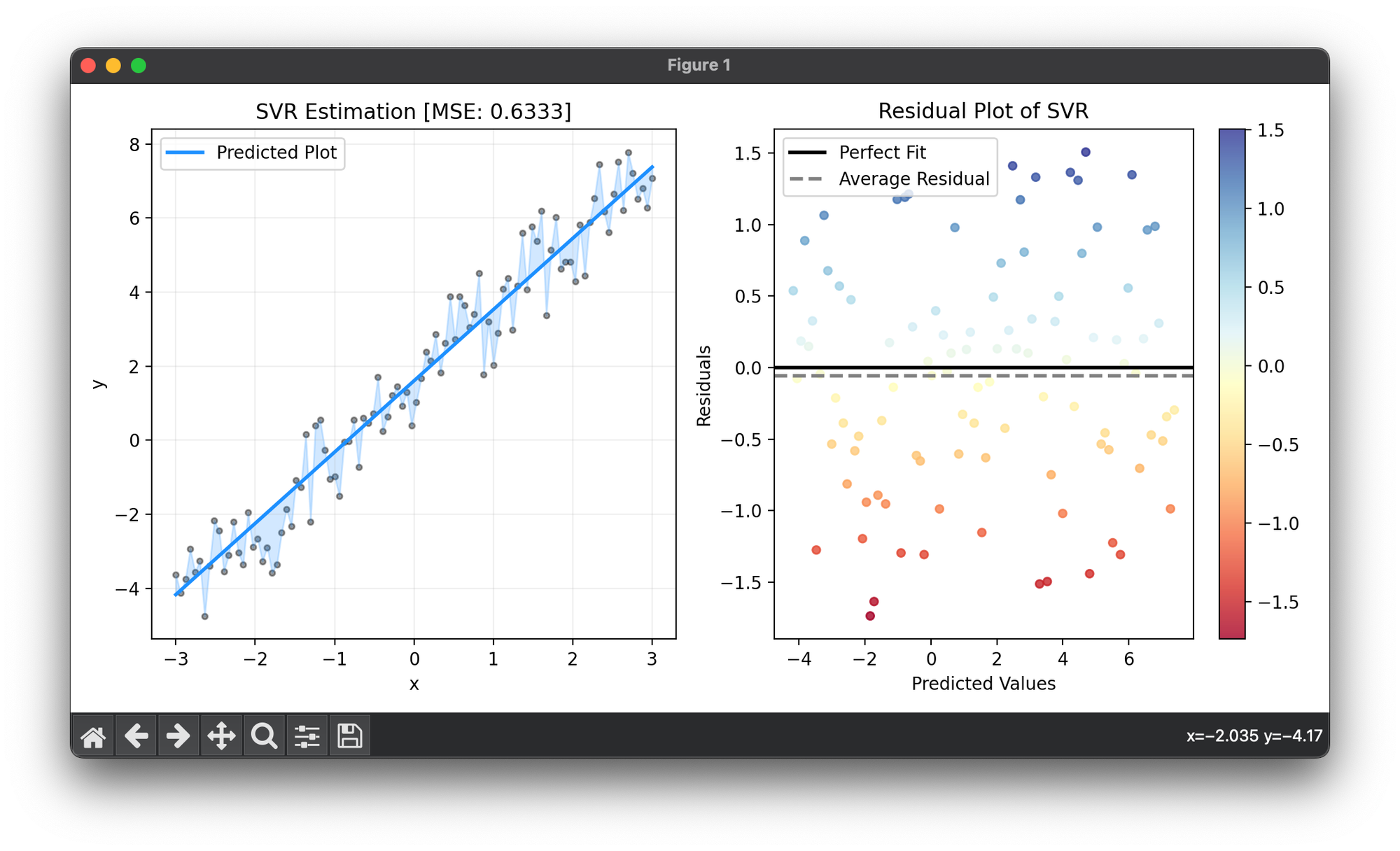Image resolution: width=1400 pixels, height=851 pixels.
Task: Maximize the window using the green button
Action: [x=139, y=66]
